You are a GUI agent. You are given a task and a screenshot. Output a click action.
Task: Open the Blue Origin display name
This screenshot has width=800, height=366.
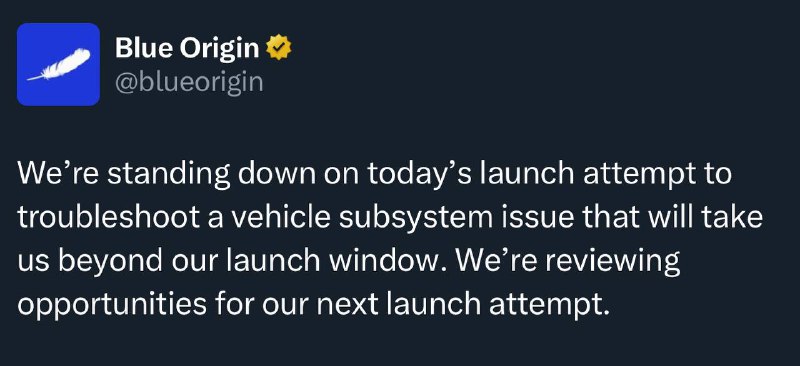click(187, 48)
